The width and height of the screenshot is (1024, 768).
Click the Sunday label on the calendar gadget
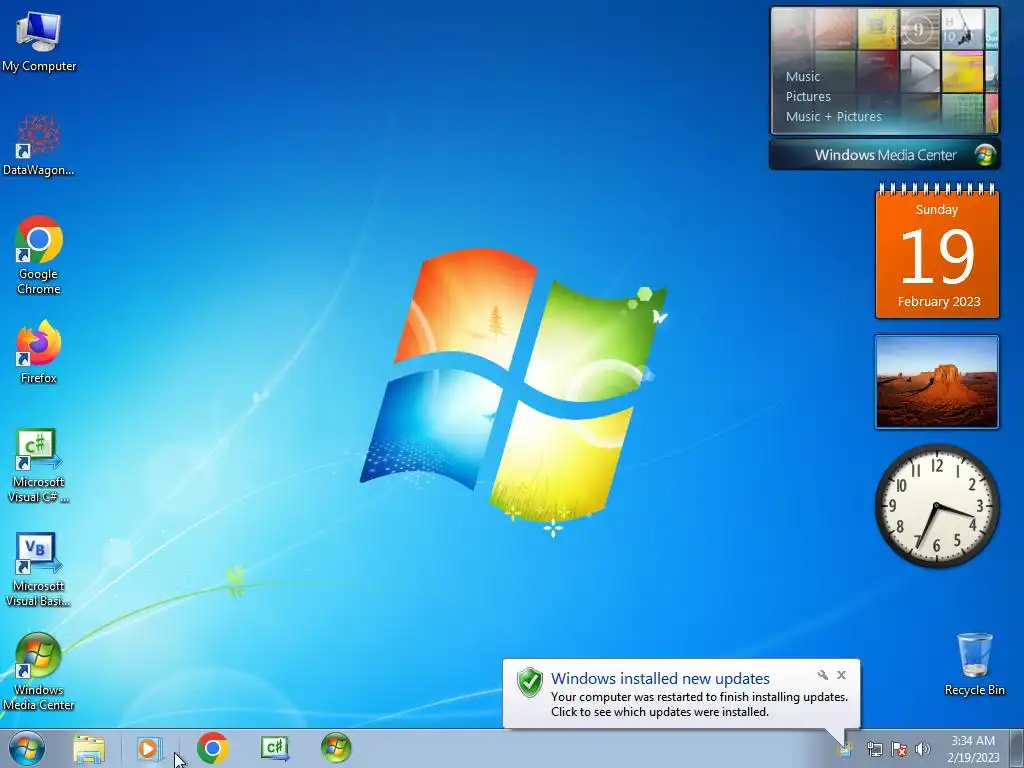coord(936,210)
